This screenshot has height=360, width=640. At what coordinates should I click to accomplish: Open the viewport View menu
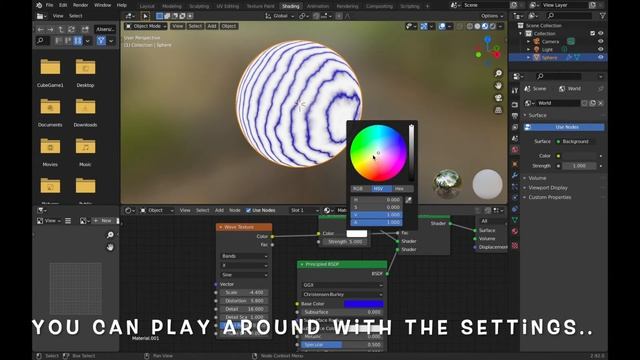(x=177, y=26)
